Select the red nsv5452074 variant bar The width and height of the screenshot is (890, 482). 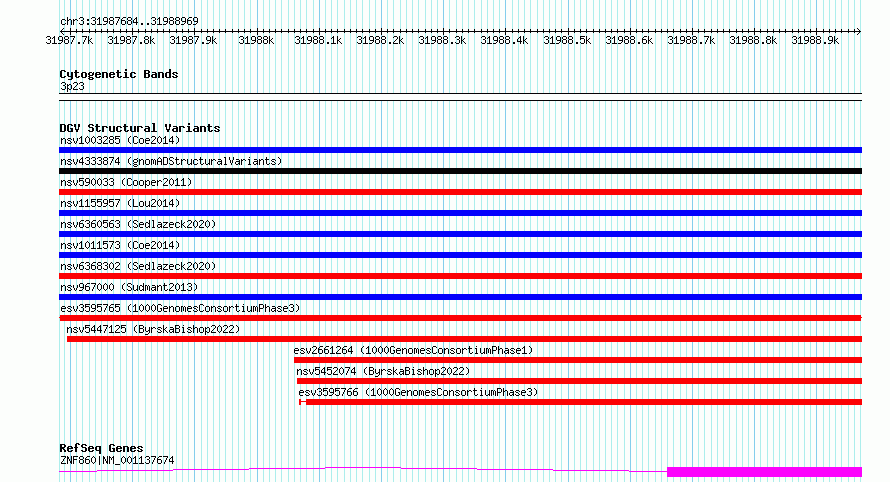click(x=579, y=381)
